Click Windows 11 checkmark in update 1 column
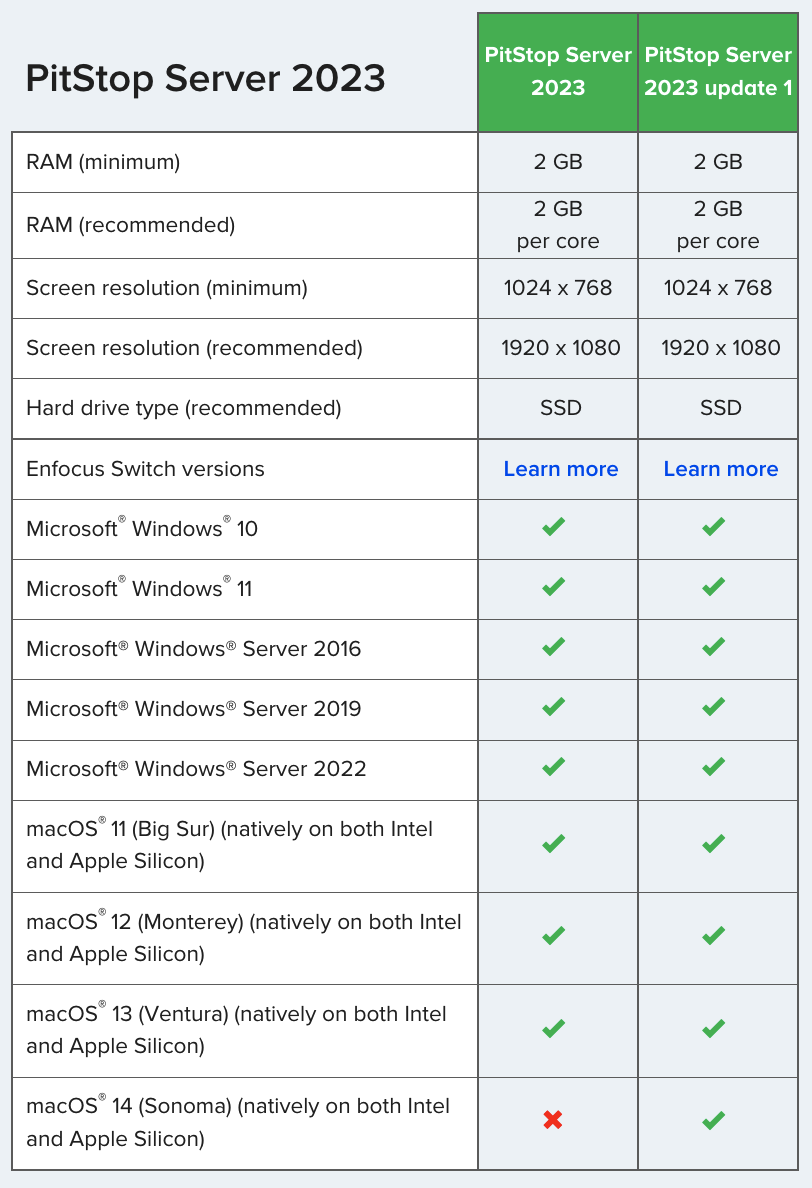 tap(714, 586)
